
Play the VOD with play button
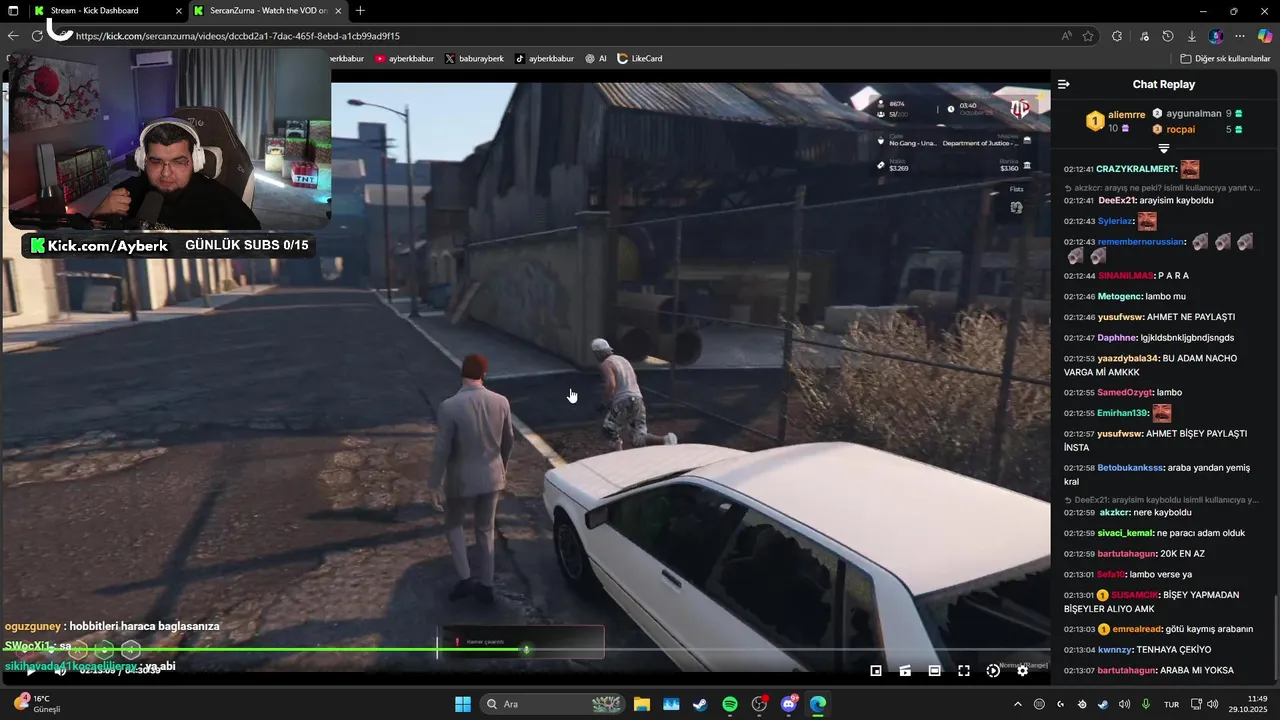pos(30,671)
